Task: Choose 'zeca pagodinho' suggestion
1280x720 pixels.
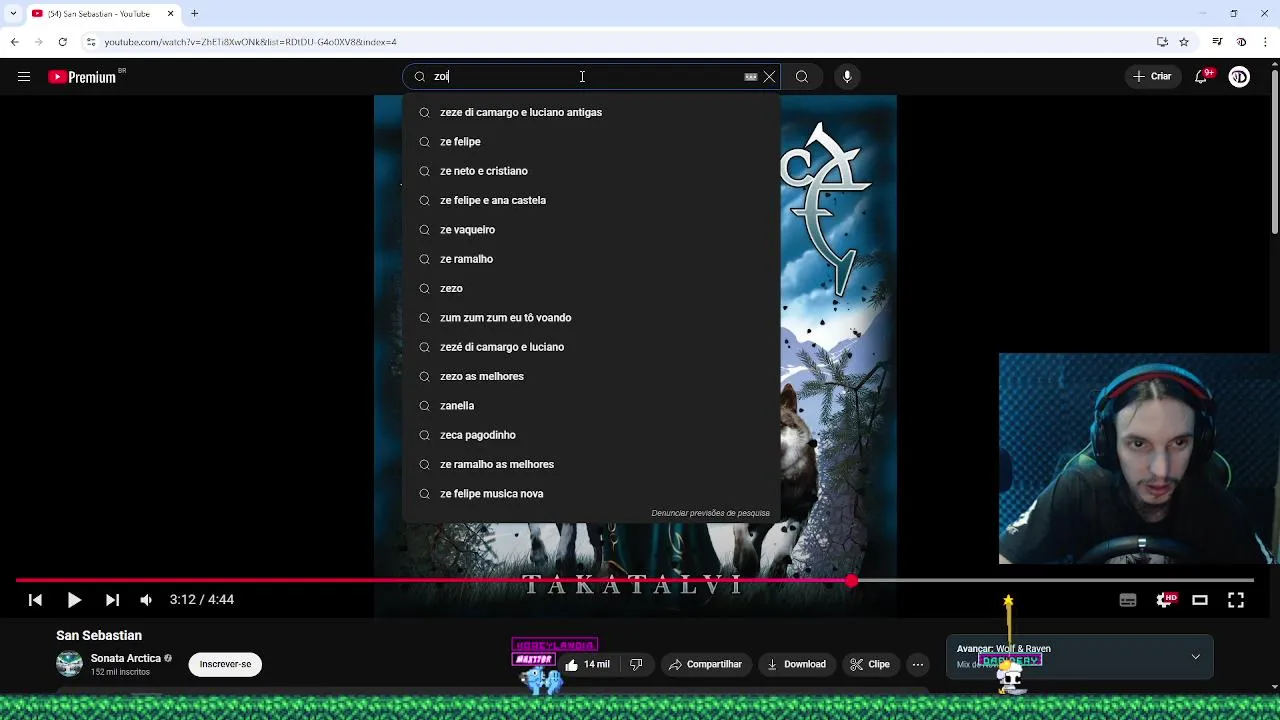Action: (591, 435)
